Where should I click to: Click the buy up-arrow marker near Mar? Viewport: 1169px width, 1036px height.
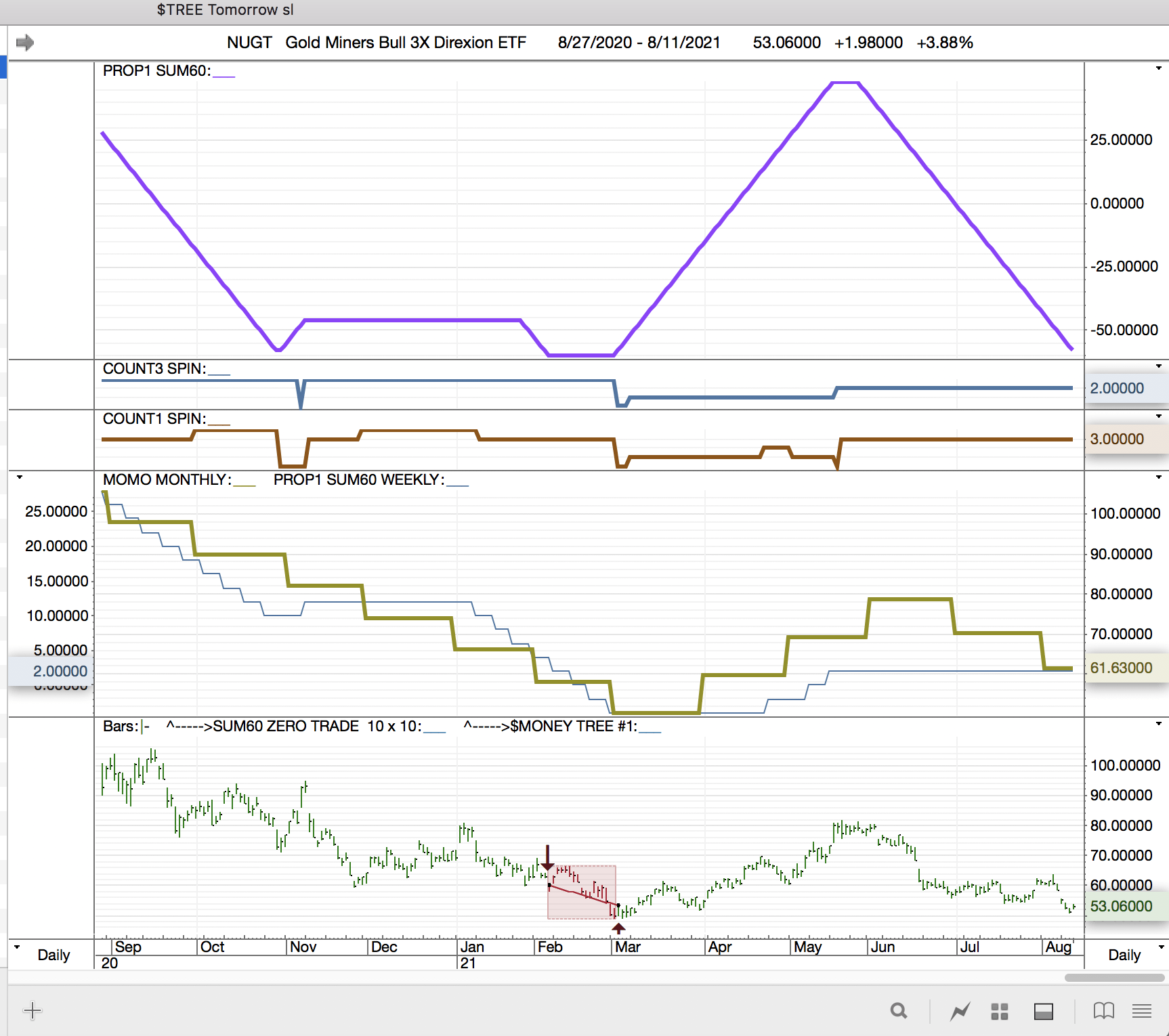618,928
